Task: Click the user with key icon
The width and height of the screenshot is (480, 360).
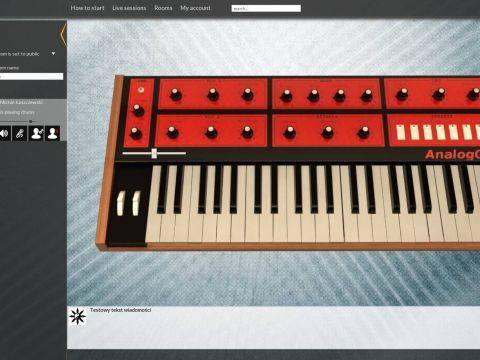Action: coord(36,134)
